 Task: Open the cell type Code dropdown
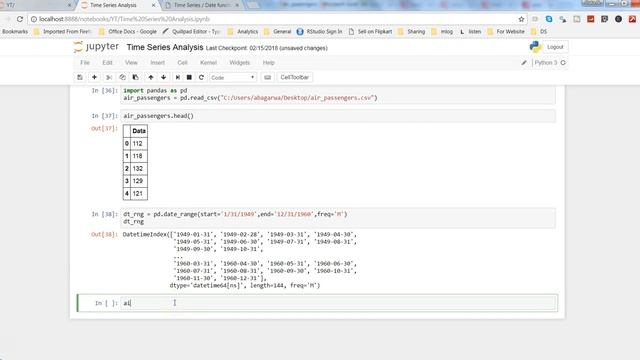tap(233, 77)
